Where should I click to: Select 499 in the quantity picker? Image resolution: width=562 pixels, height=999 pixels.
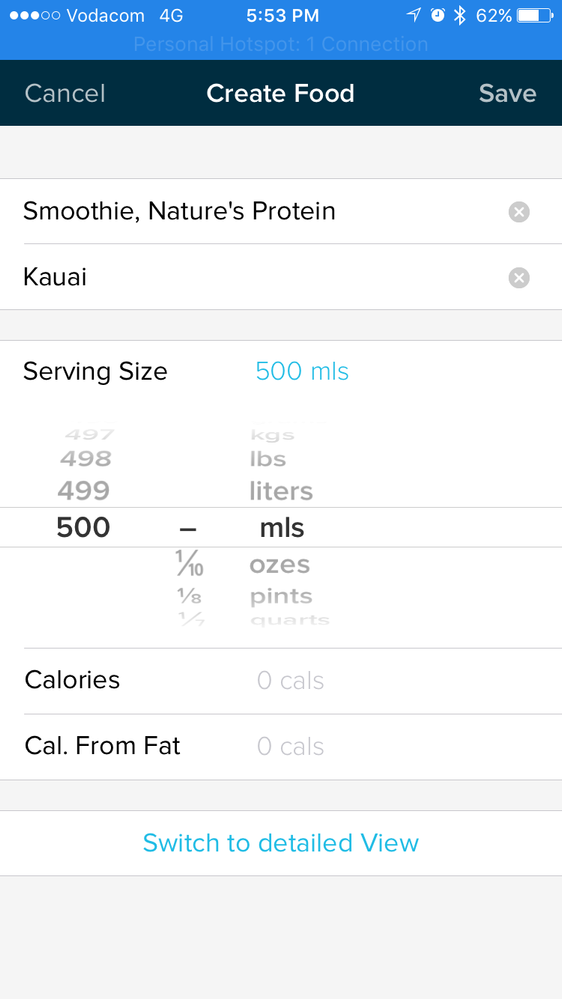pyautogui.click(x=83, y=491)
